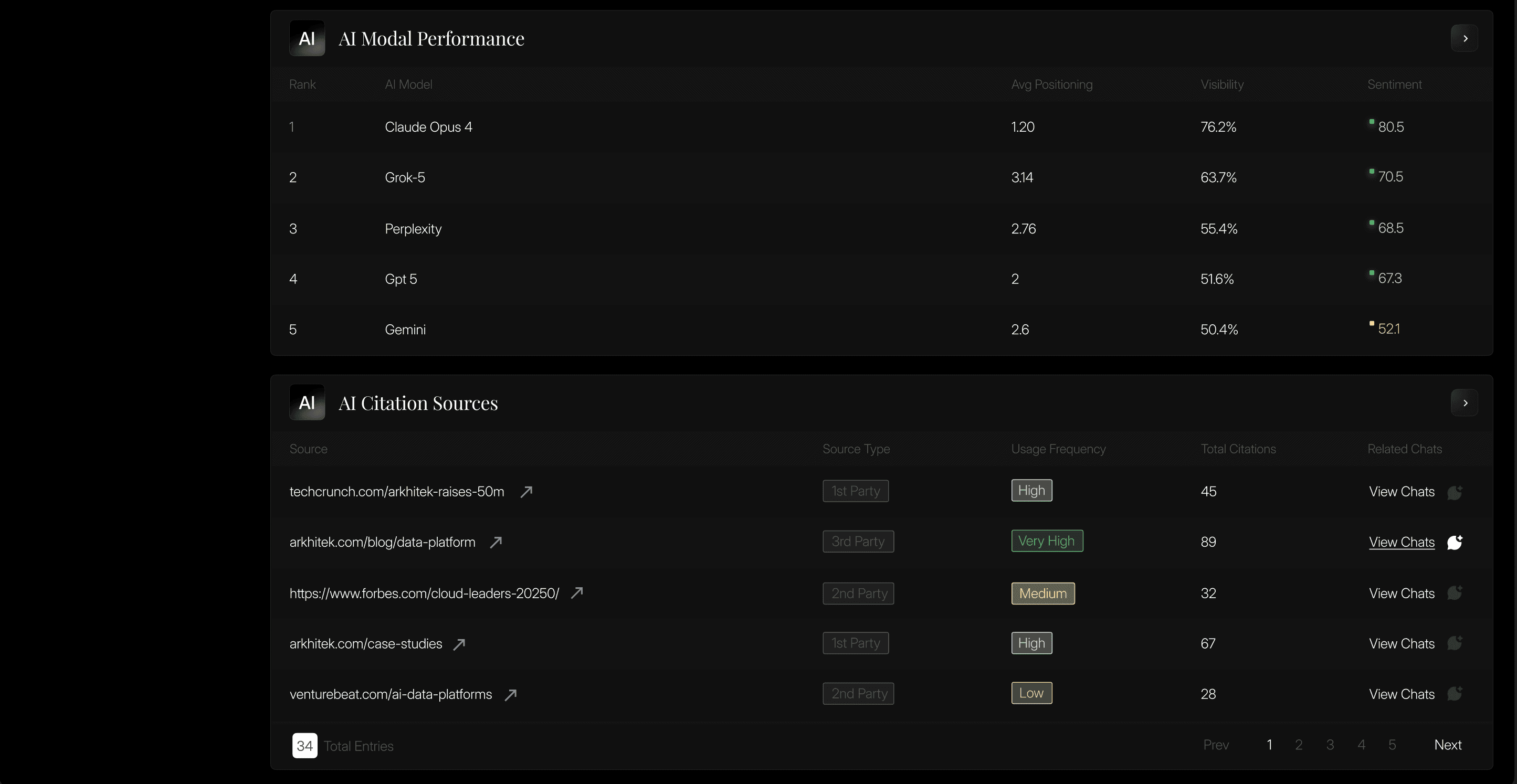Click Prev pagination button

1216,745
